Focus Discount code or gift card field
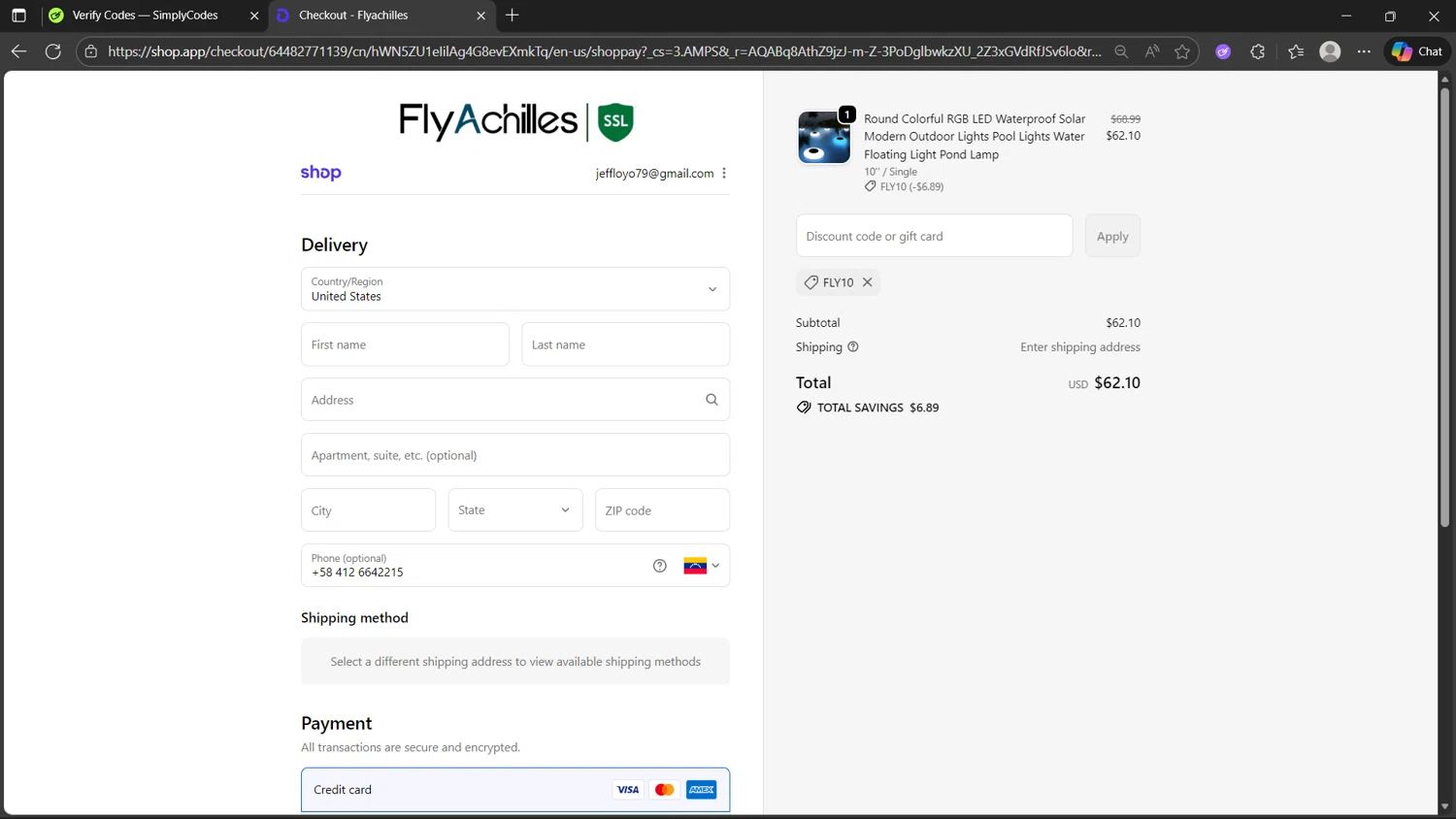 coord(934,236)
